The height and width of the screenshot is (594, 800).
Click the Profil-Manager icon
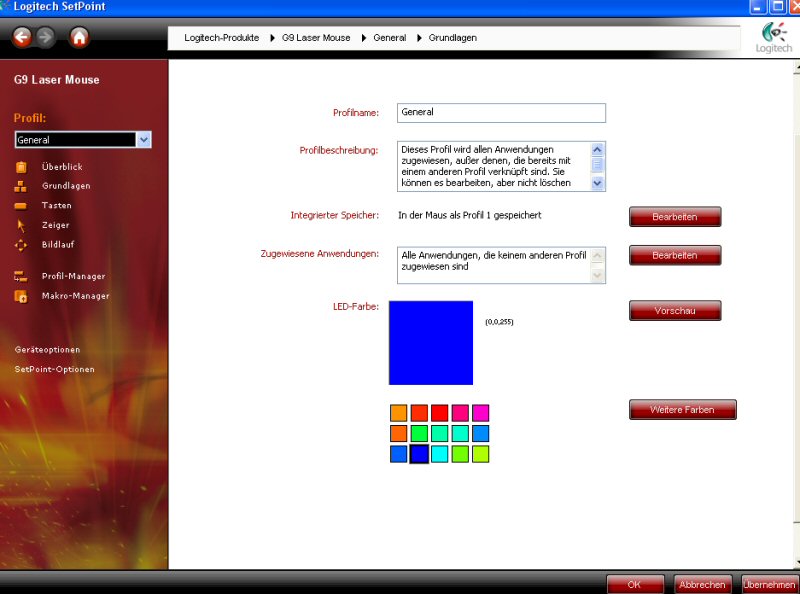[20, 277]
